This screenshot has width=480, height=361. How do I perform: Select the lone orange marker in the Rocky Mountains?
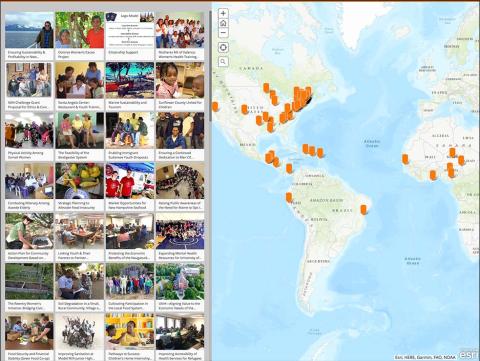[244, 109]
